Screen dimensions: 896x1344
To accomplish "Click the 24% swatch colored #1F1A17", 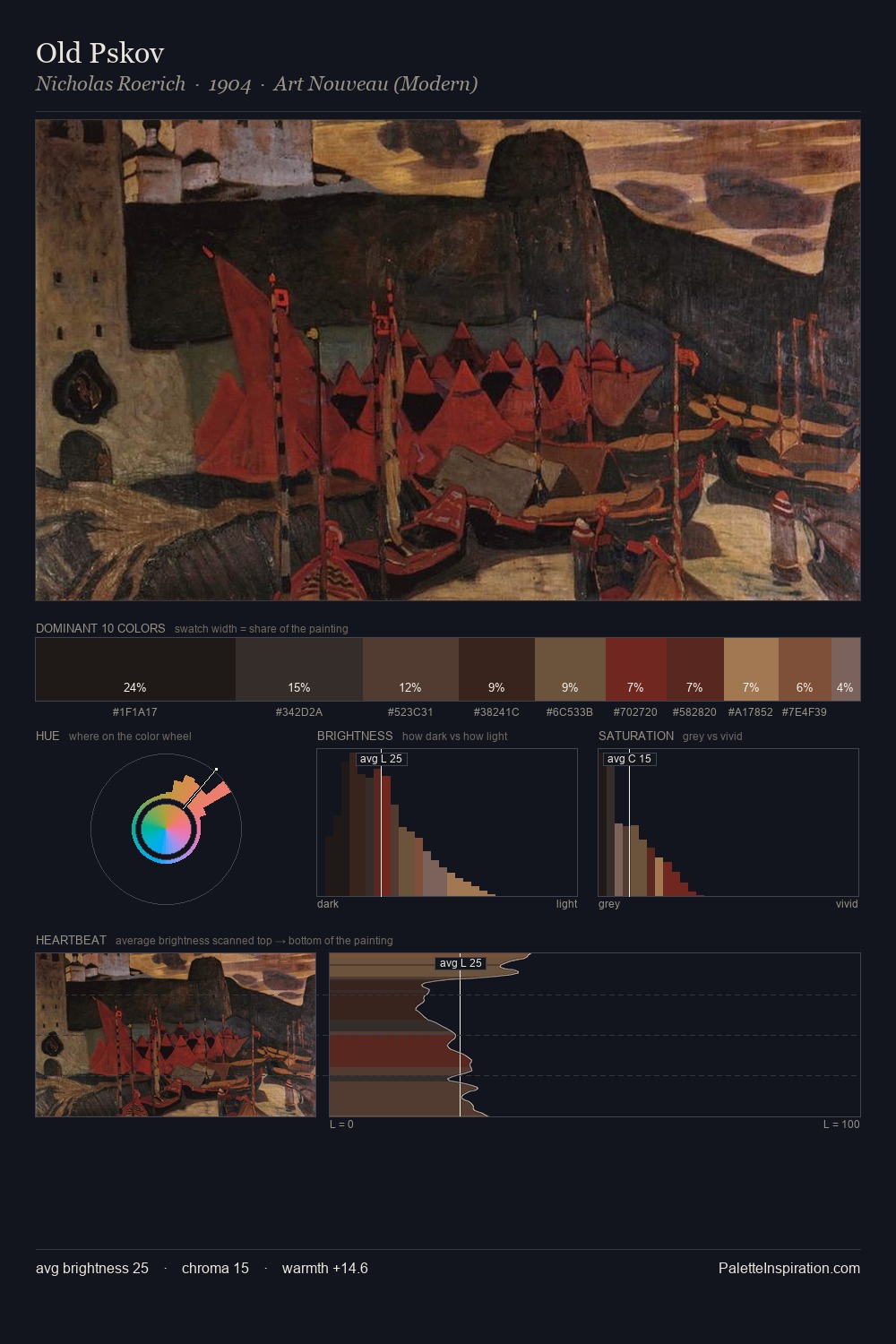I will [135, 668].
